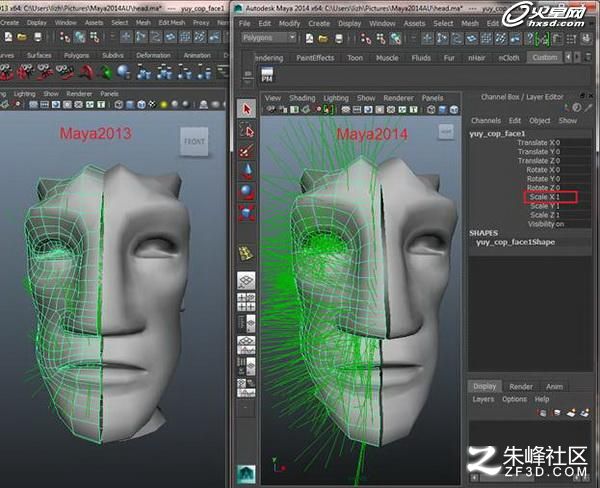Toggle Snap to points in Maya 2014 status line
This screenshot has height=488, width=600.
point(457,38)
